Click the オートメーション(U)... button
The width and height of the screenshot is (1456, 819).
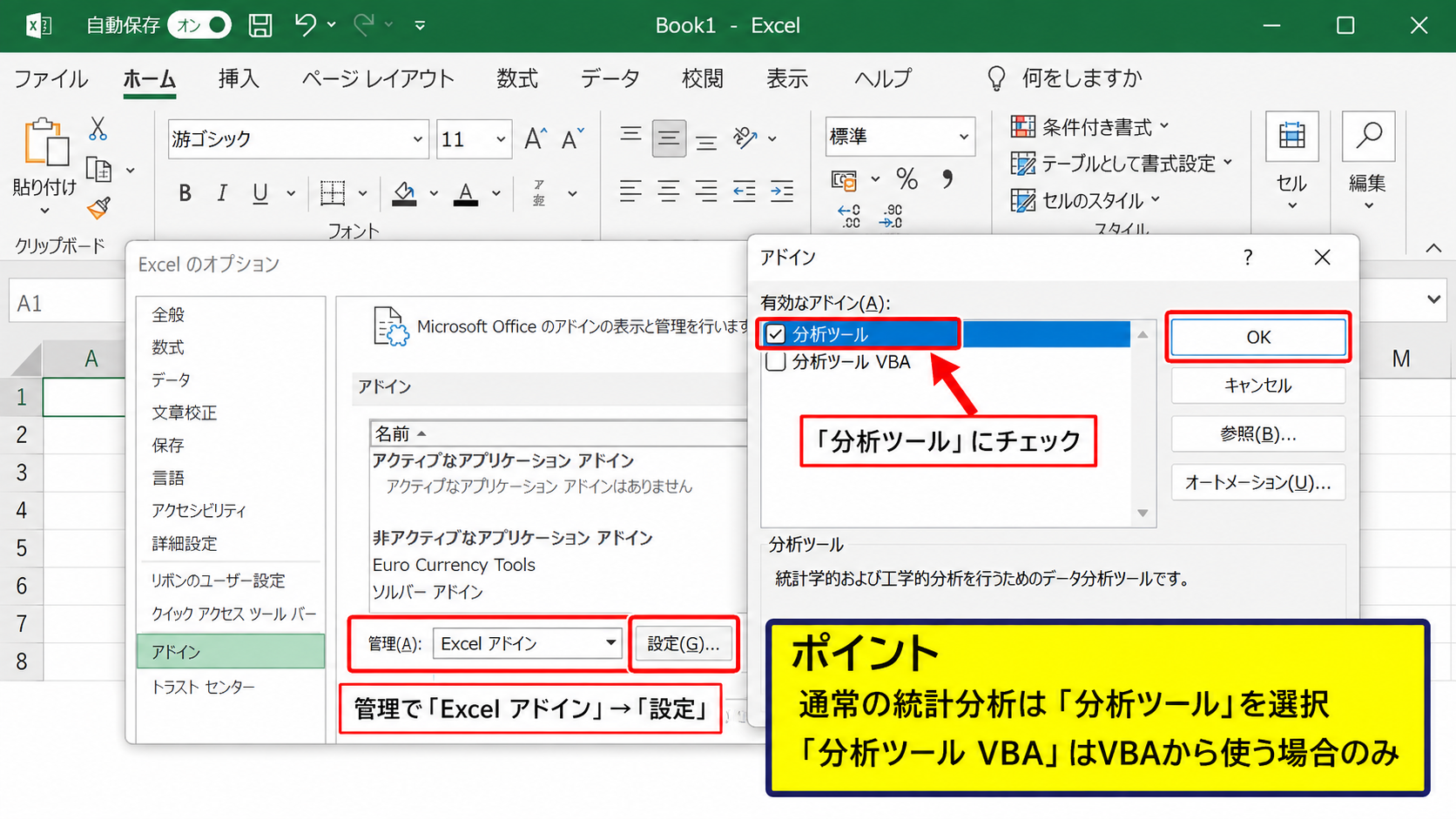pos(1258,483)
